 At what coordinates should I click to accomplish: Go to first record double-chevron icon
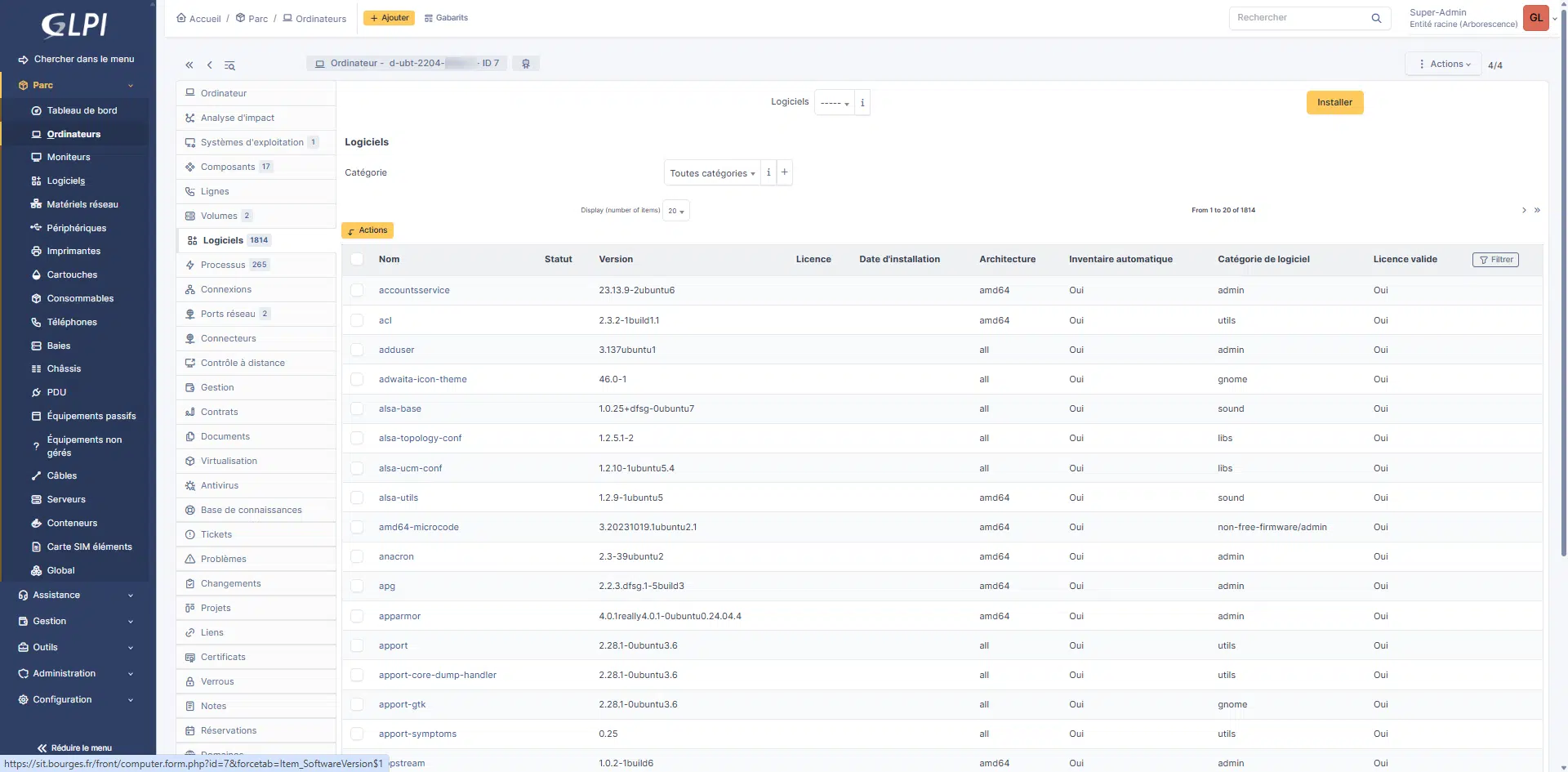pos(189,65)
